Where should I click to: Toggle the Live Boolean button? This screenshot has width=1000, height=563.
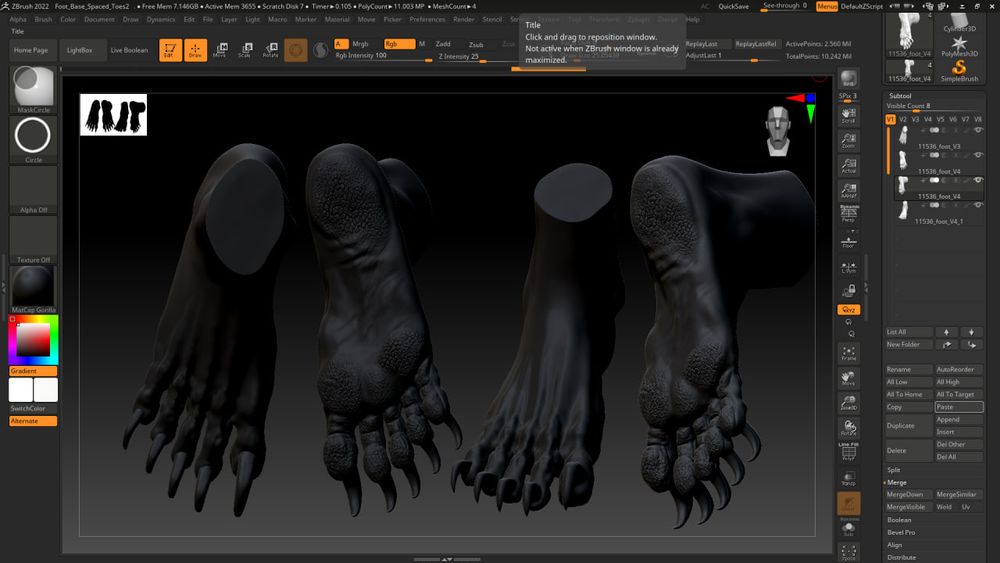tap(129, 50)
